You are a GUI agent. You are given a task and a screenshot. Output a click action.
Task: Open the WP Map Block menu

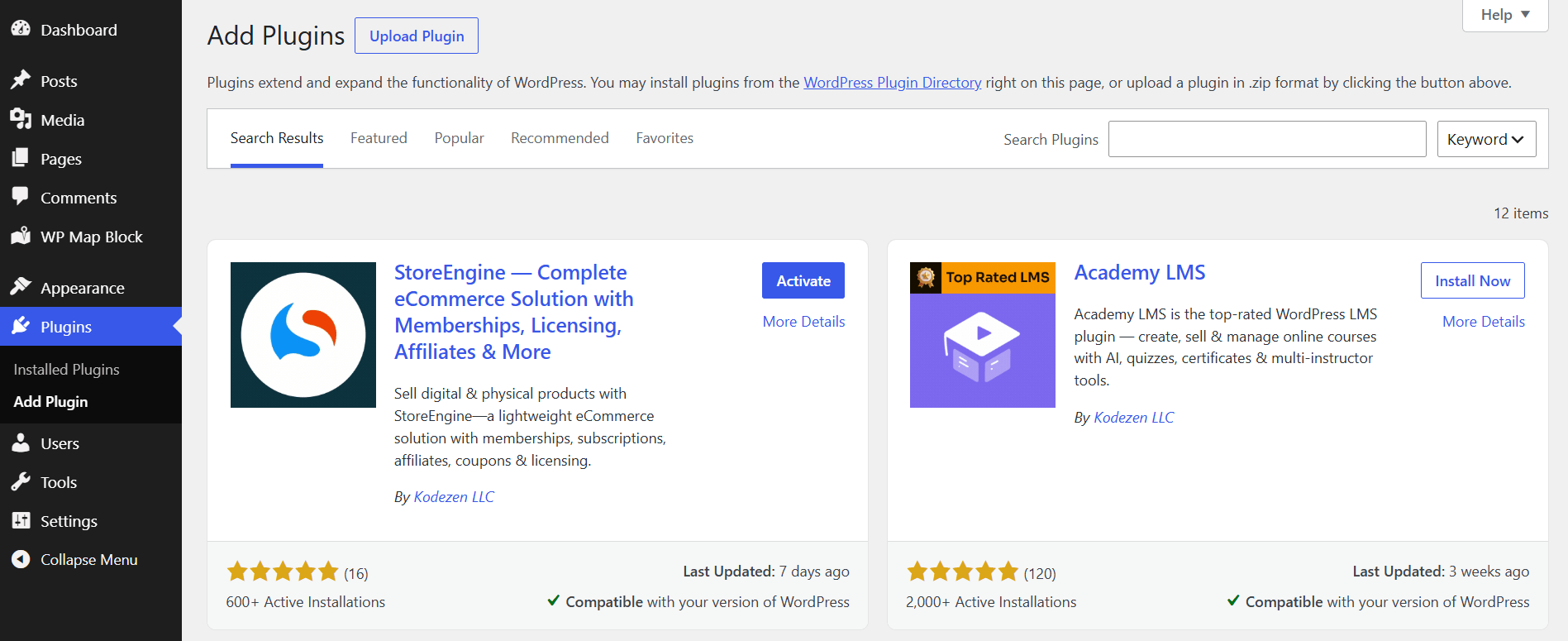point(91,237)
